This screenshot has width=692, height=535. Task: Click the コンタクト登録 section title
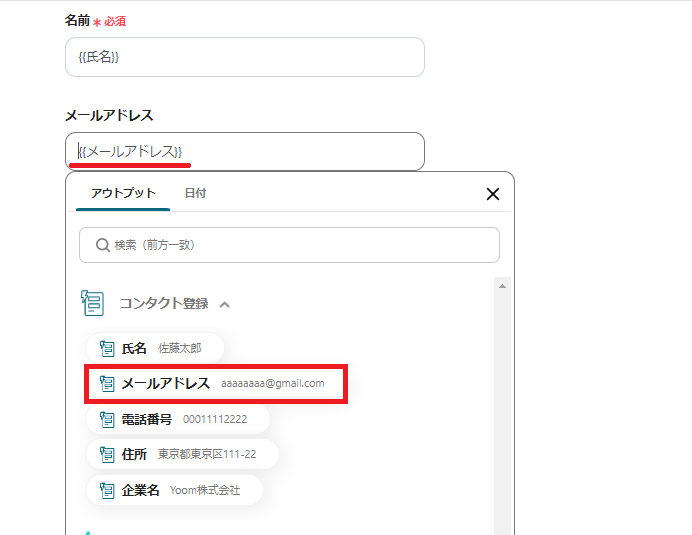164,304
